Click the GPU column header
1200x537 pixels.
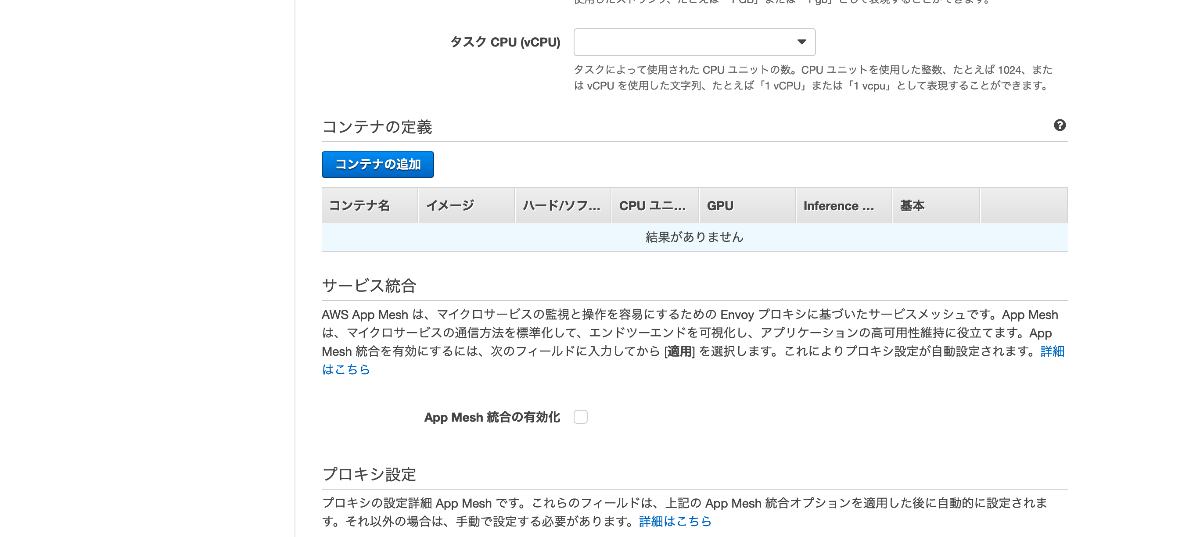click(x=747, y=205)
